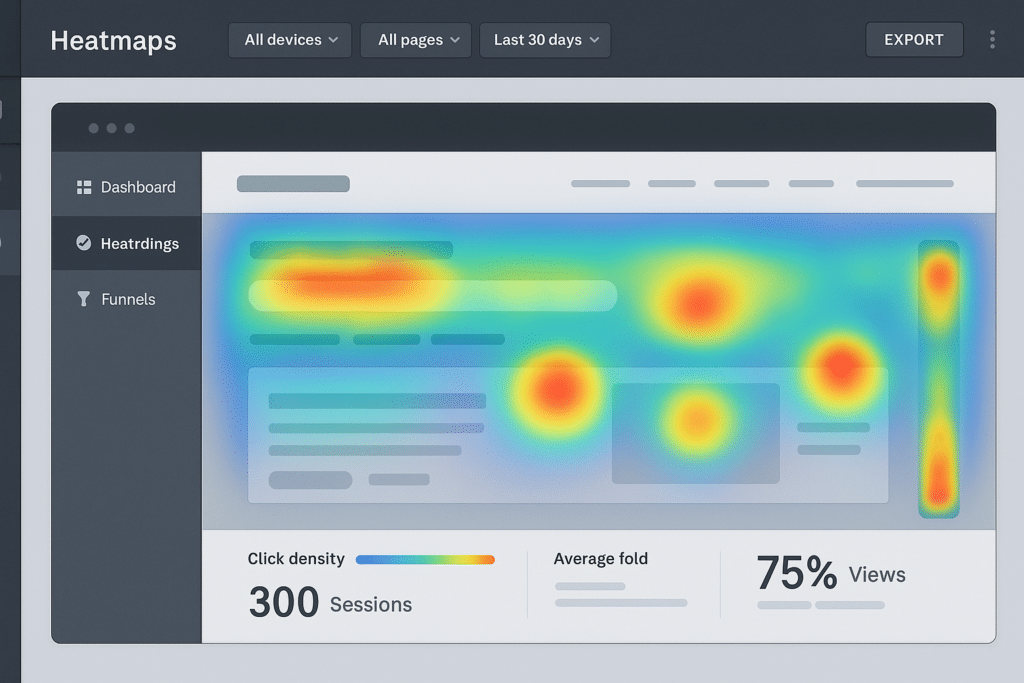Click the Average fold label
This screenshot has height=683, width=1024.
(601, 559)
